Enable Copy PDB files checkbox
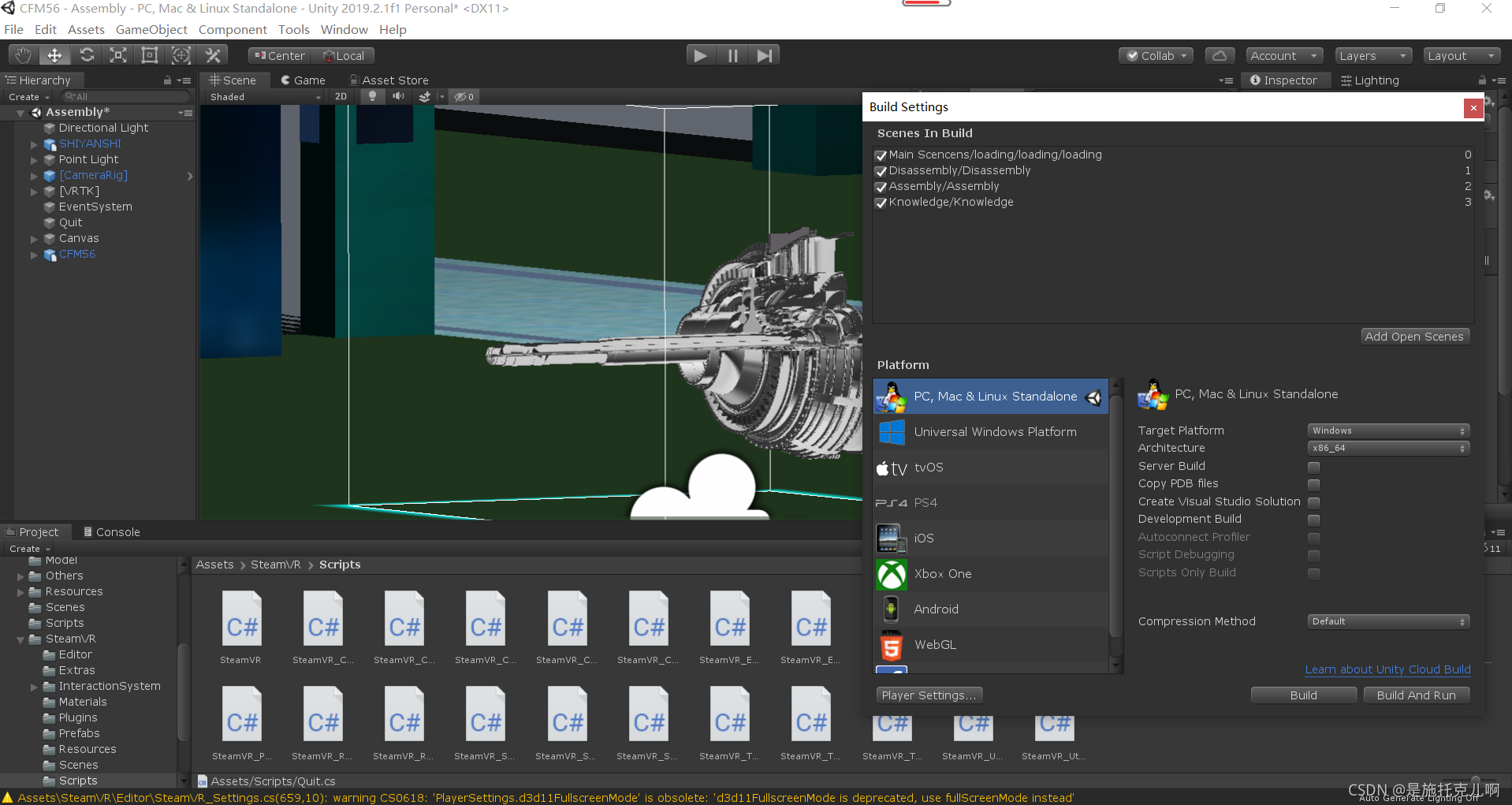Viewport: 1512px width, 805px height. (x=1313, y=484)
